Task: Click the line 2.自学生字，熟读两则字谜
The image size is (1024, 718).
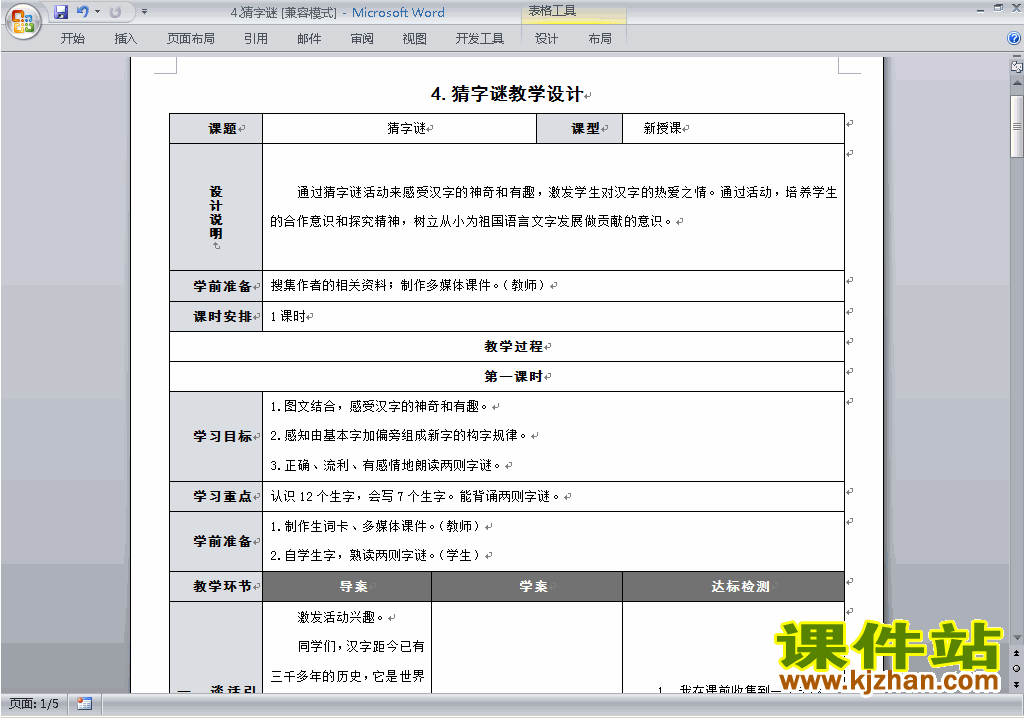Action: (376, 555)
